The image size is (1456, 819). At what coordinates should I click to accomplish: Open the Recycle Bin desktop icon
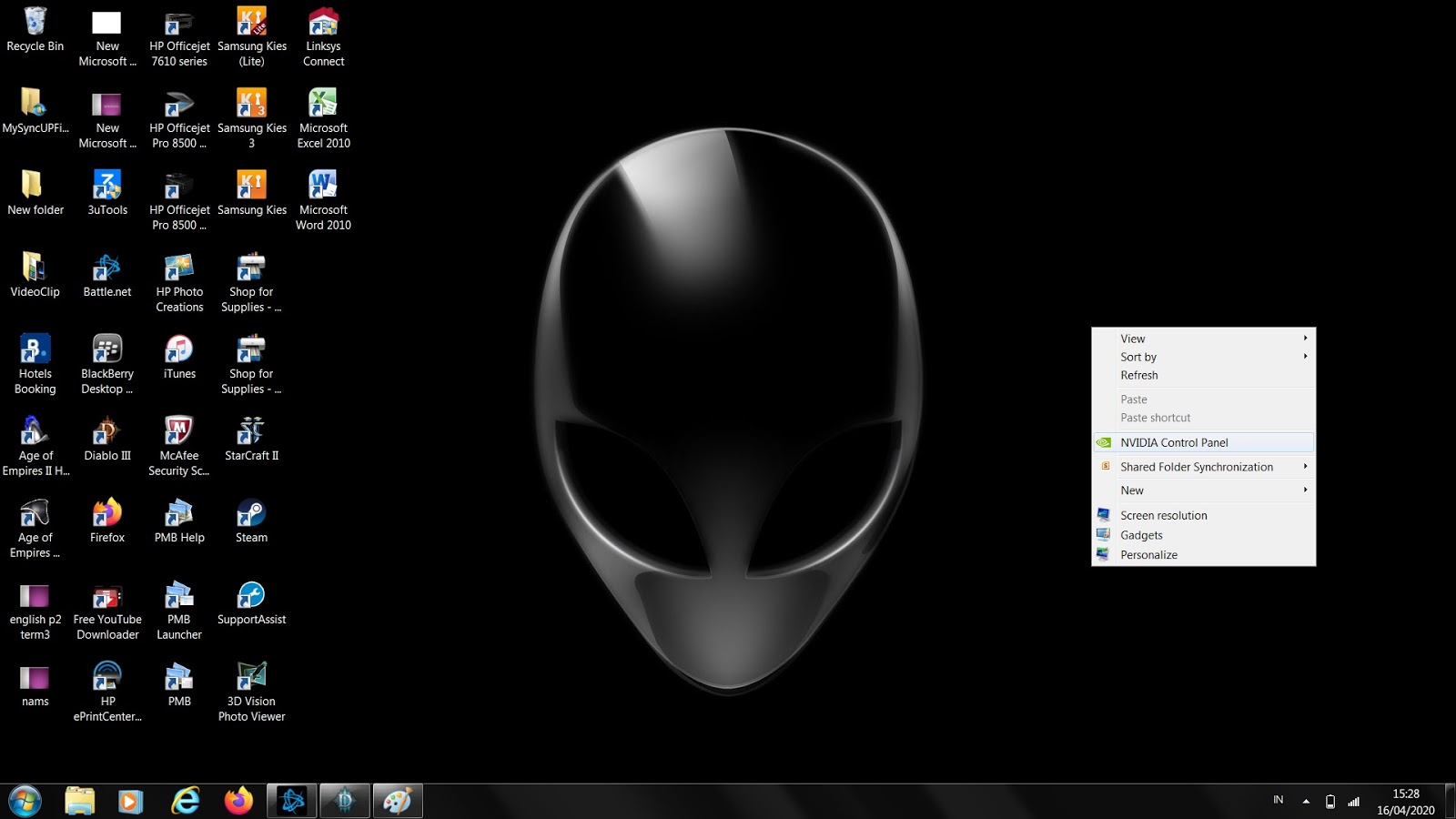click(35, 29)
